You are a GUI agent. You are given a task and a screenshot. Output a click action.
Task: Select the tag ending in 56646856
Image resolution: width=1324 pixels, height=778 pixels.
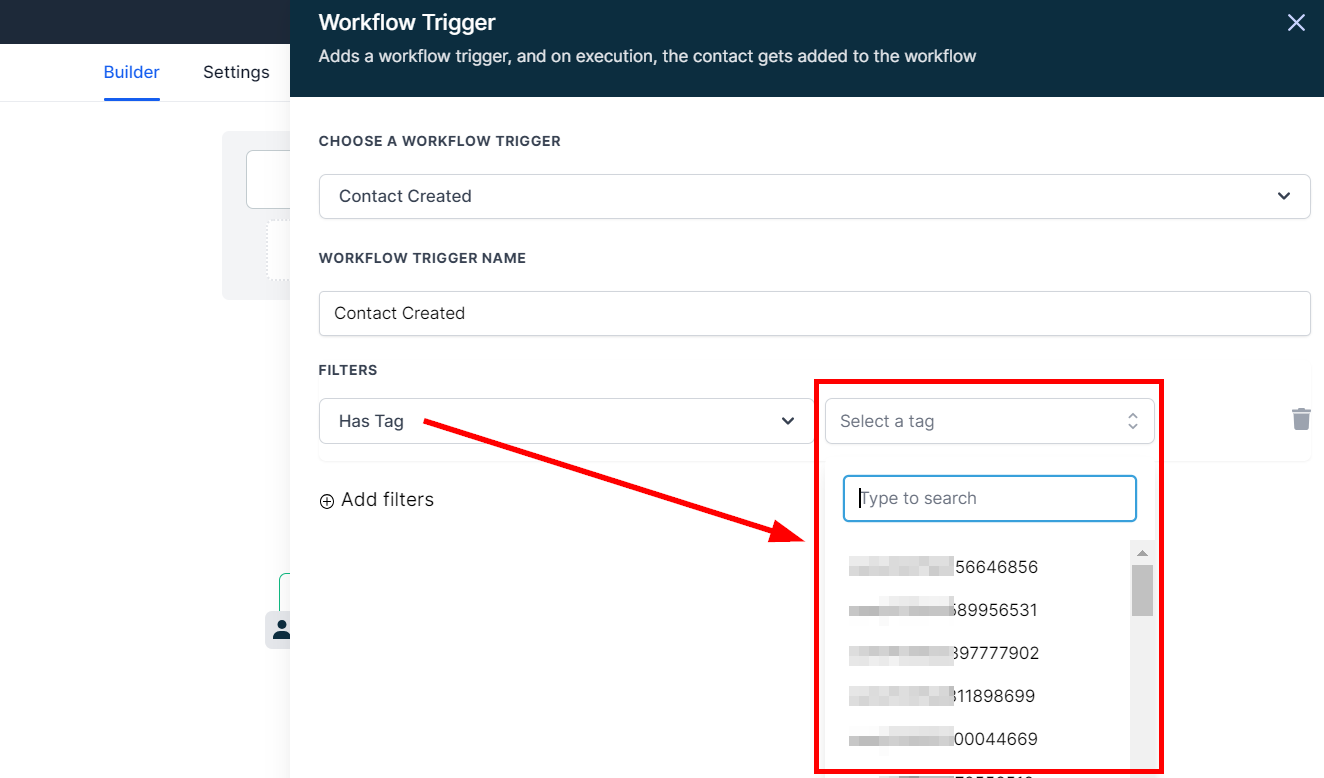click(x=944, y=567)
